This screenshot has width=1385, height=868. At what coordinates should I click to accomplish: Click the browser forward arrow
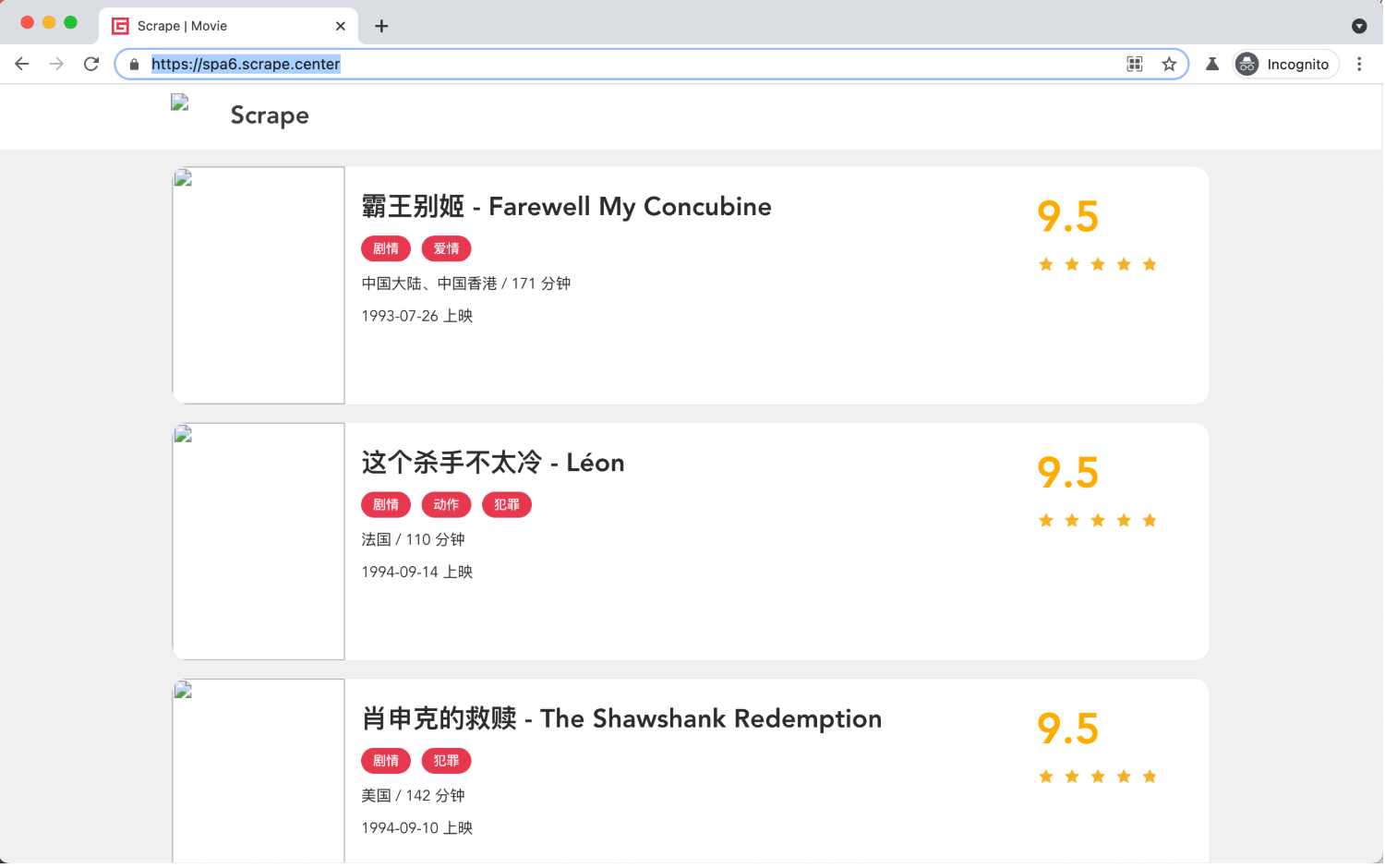(56, 64)
